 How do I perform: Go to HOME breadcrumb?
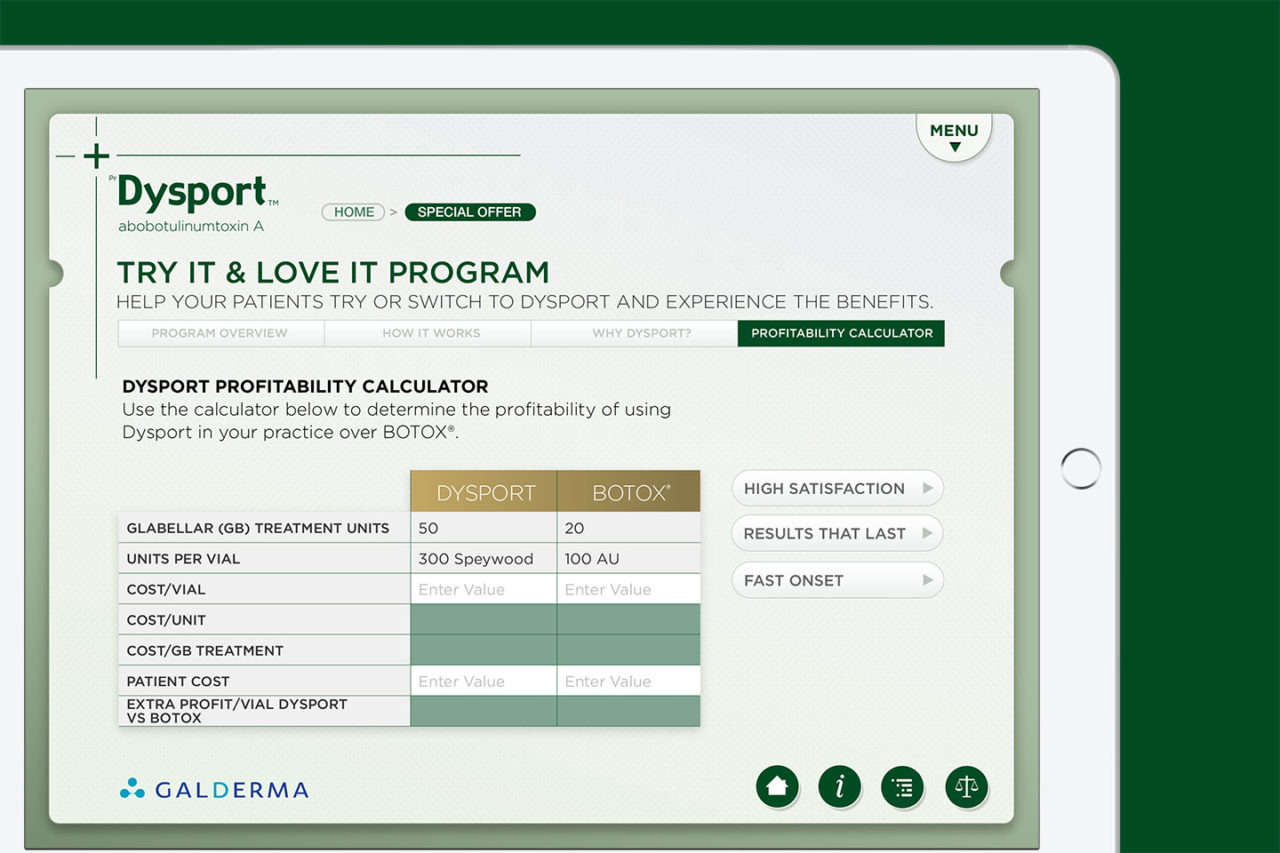point(354,212)
